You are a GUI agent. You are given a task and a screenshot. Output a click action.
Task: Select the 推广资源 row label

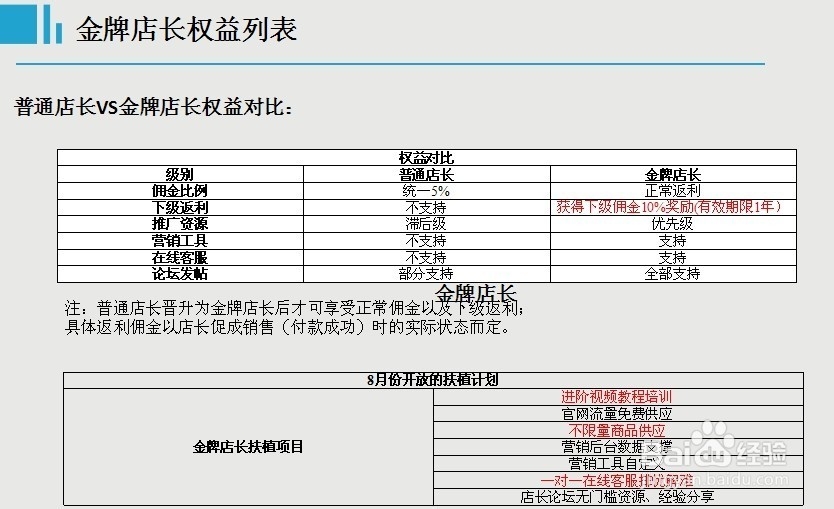coord(180,223)
